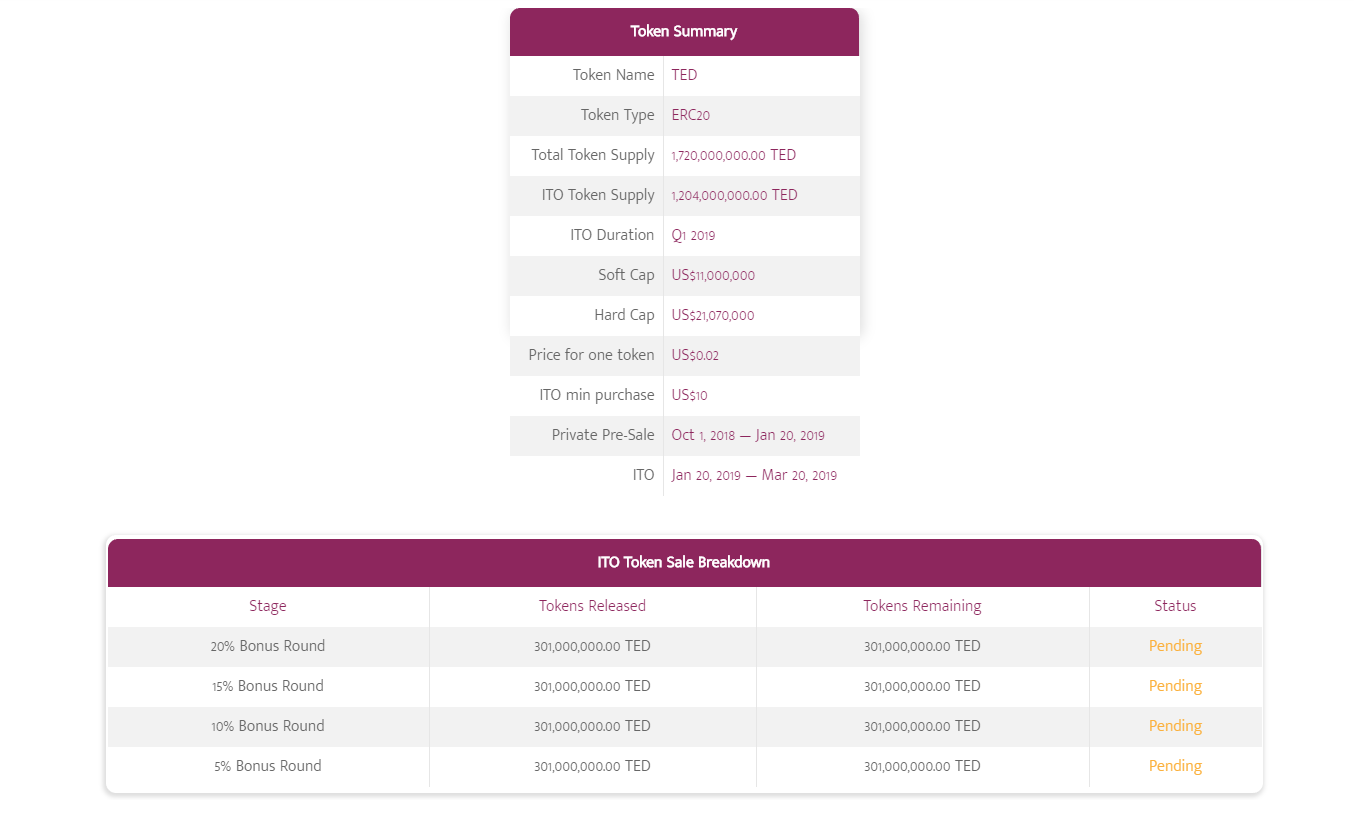This screenshot has height=827, width=1354.
Task: Select the 20% Bonus Round row
Action: (684, 646)
